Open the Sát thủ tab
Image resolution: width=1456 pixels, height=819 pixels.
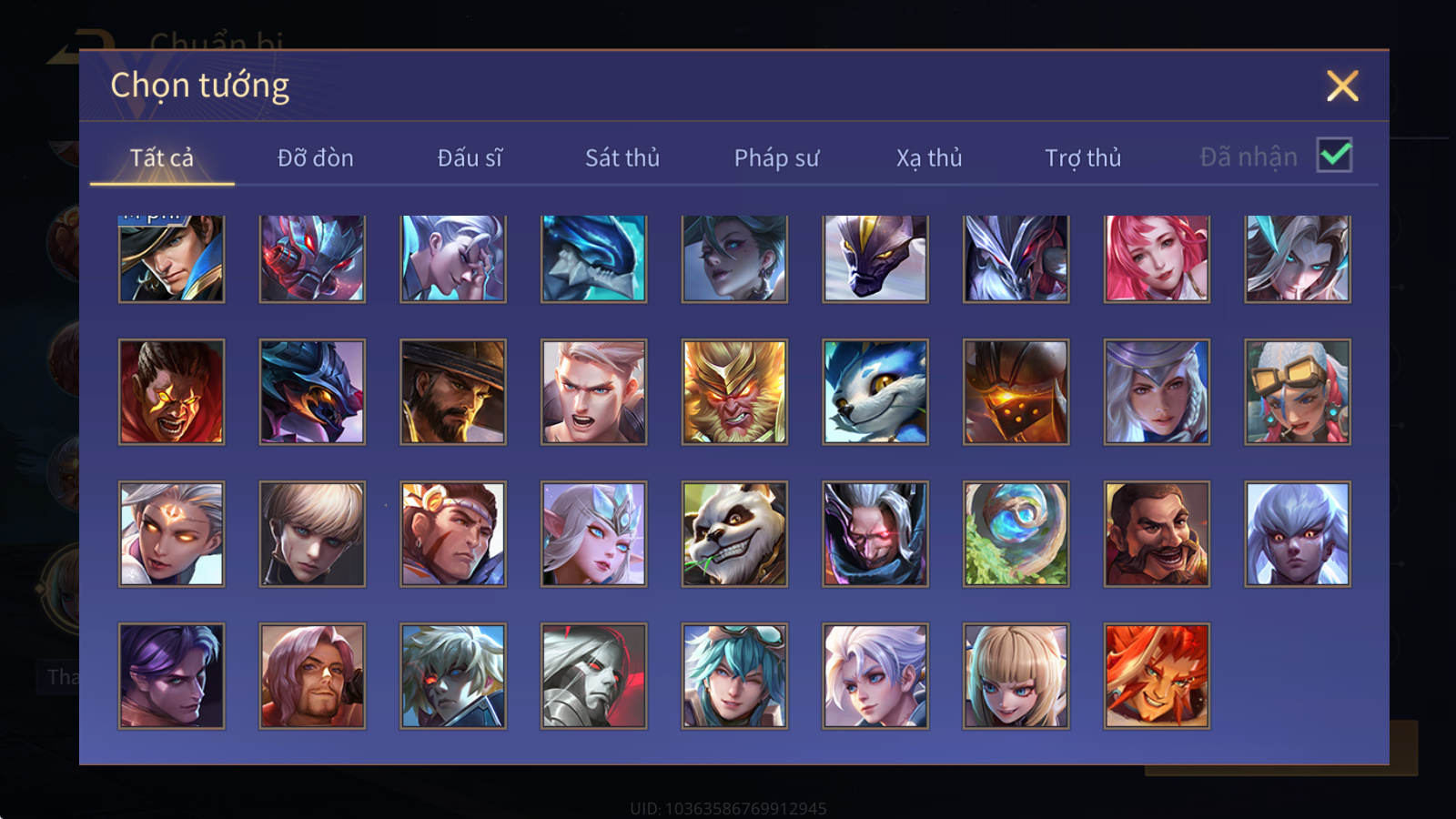tap(622, 157)
